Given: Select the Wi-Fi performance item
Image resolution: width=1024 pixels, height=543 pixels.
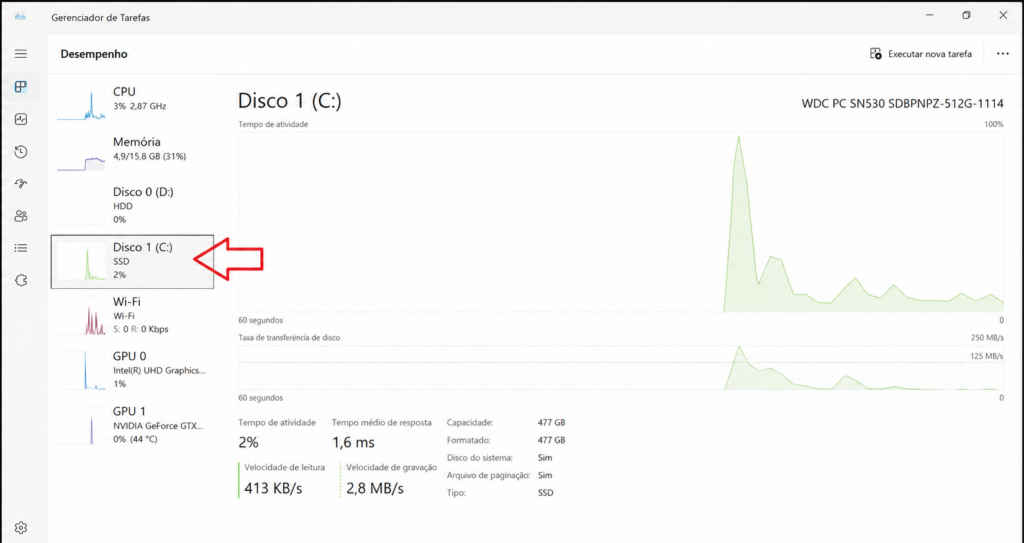Looking at the screenshot, I should [x=132, y=315].
